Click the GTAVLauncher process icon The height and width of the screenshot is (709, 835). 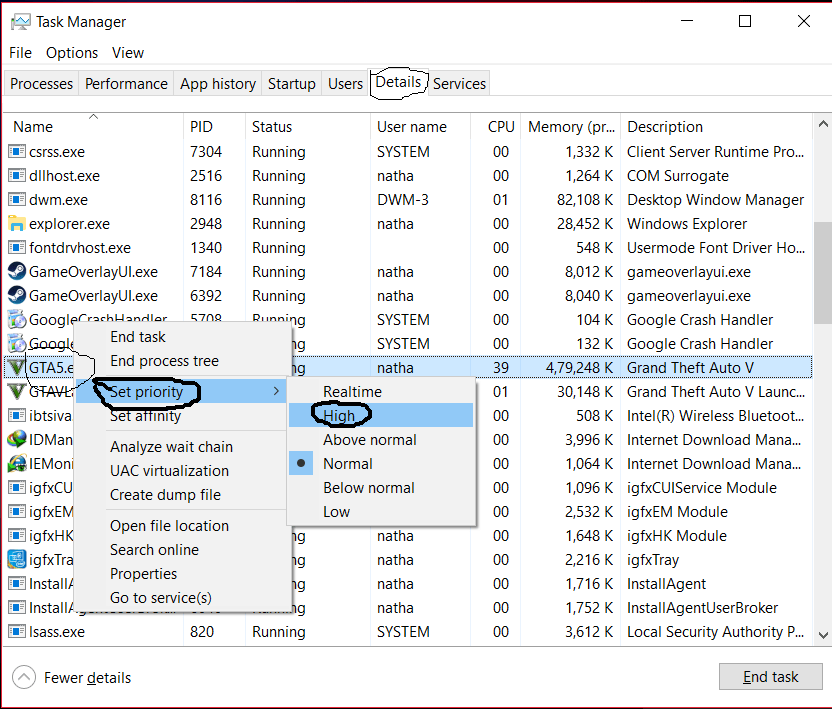coord(17,392)
